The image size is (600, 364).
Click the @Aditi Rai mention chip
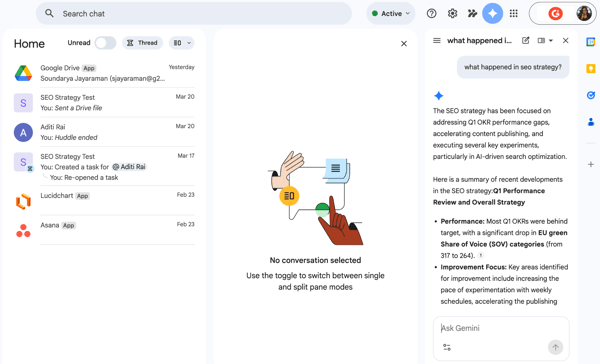(x=129, y=167)
